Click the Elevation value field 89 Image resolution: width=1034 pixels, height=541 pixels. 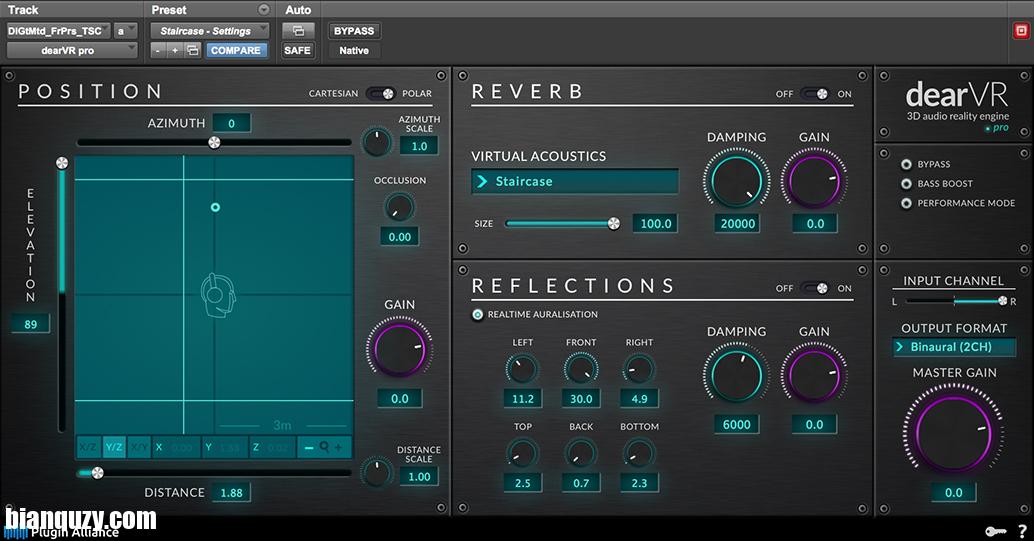click(x=30, y=324)
